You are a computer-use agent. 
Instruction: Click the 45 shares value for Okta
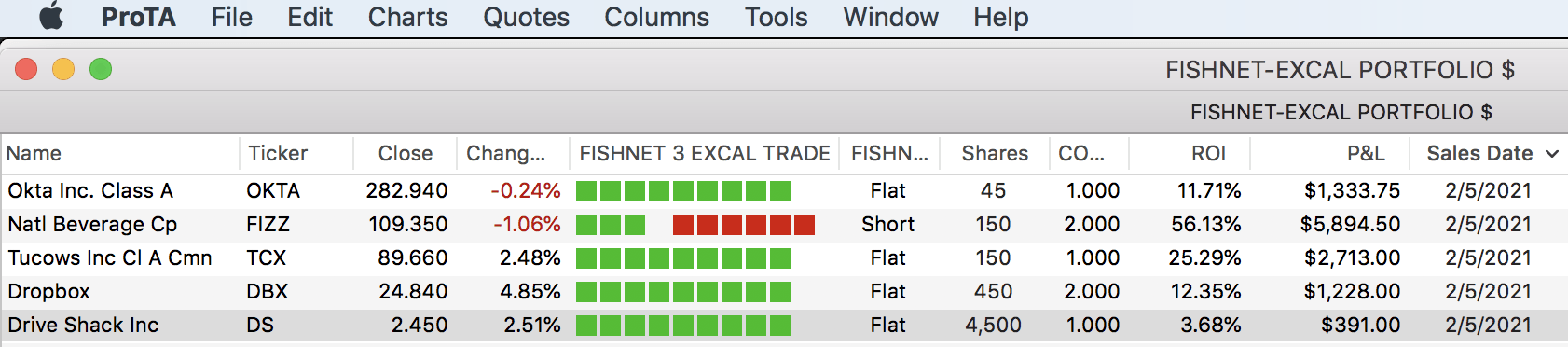point(993,190)
